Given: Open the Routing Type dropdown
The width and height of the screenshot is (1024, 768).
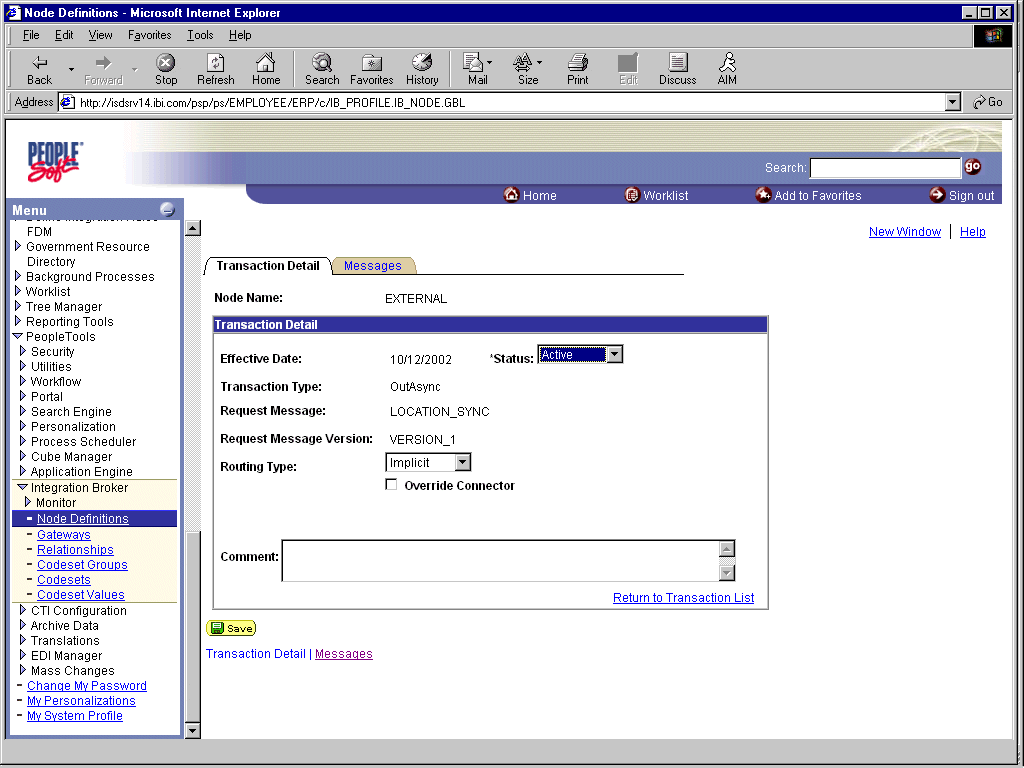Looking at the screenshot, I should click(x=462, y=462).
